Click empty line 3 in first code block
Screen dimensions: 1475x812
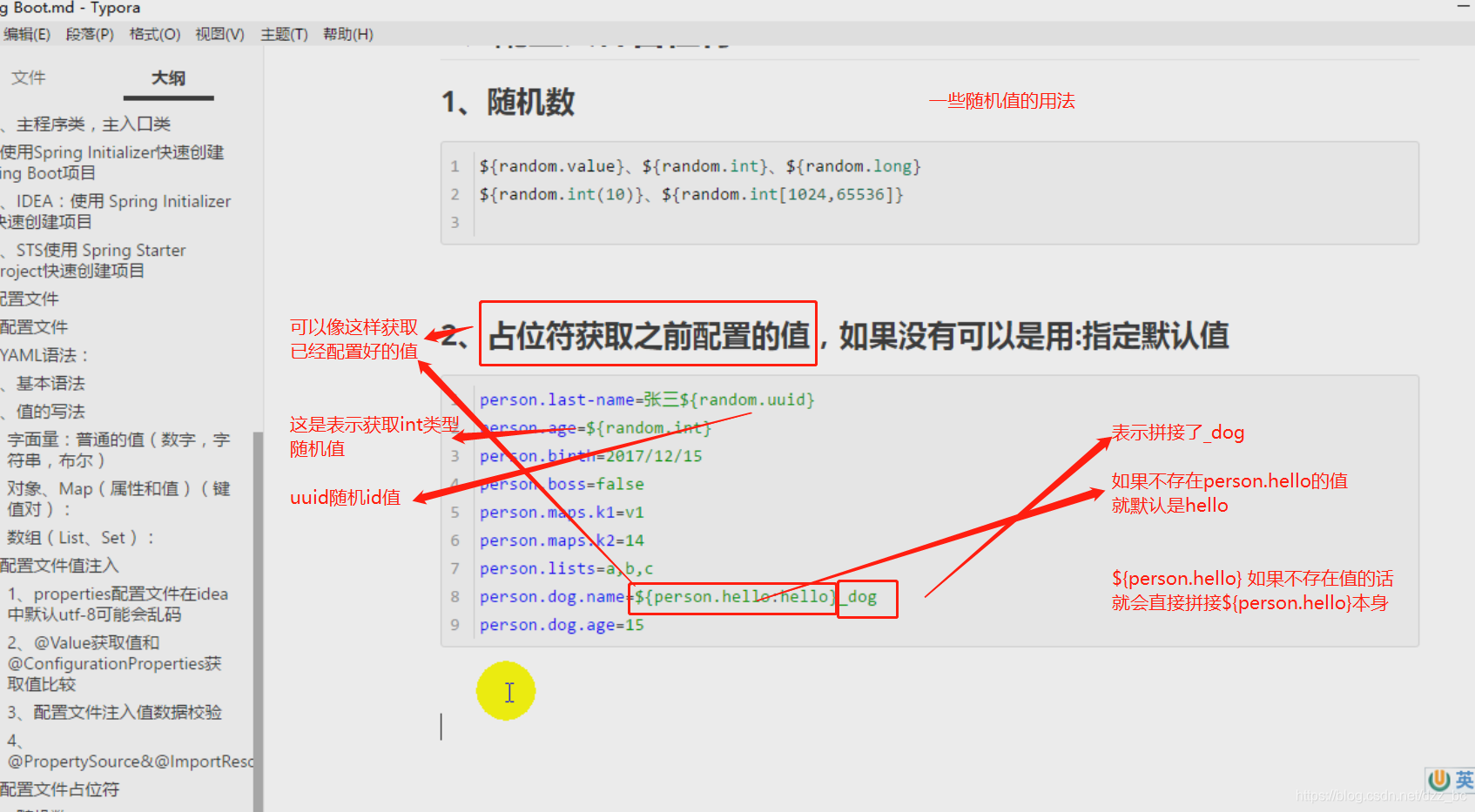[946, 222]
